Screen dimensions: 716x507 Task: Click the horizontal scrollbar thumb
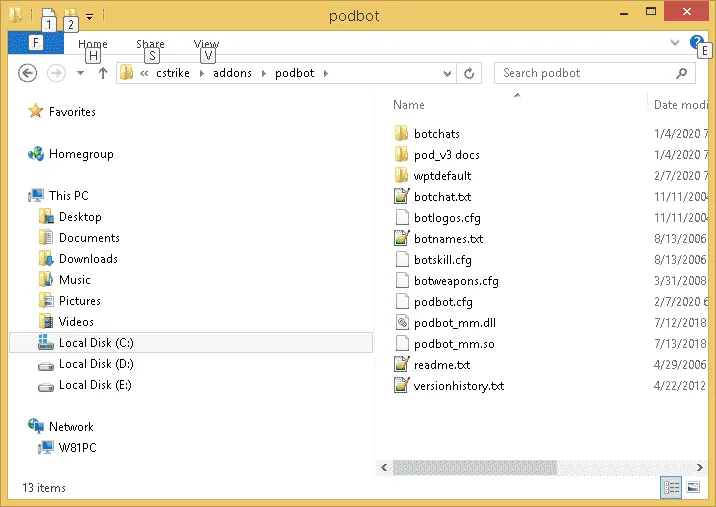(x=475, y=468)
